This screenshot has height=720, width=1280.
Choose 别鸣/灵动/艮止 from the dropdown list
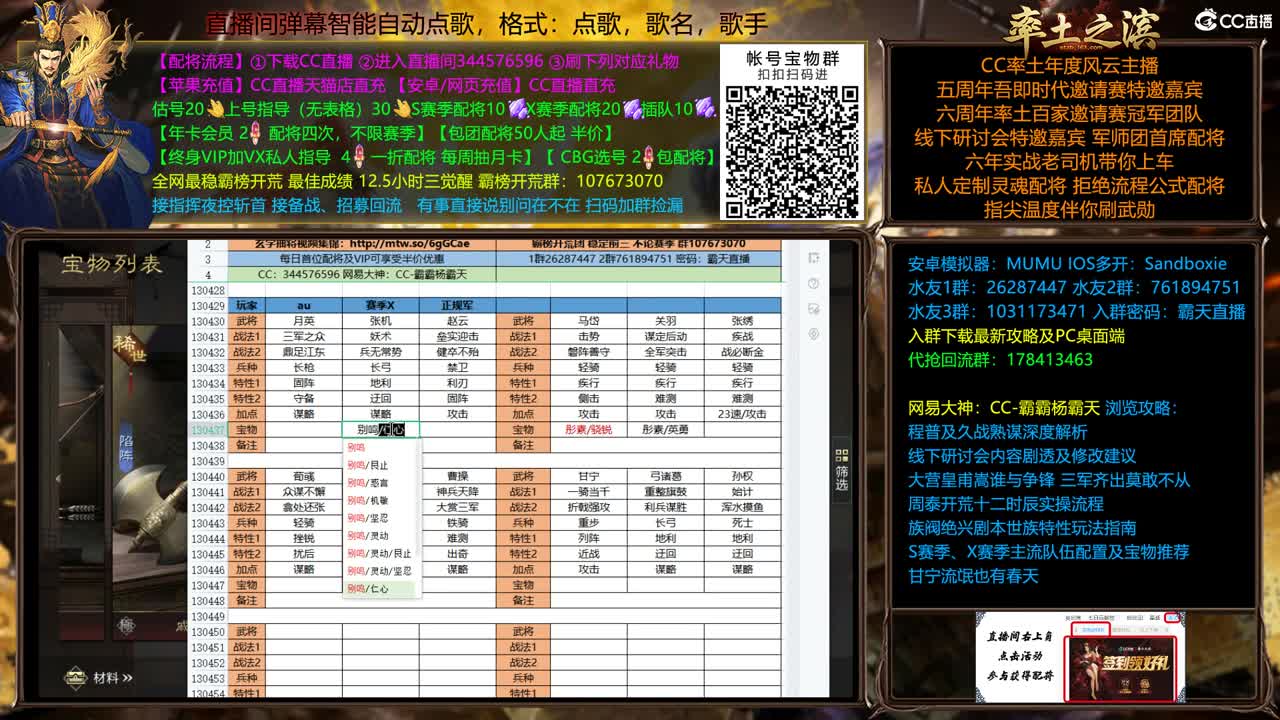click(x=381, y=553)
